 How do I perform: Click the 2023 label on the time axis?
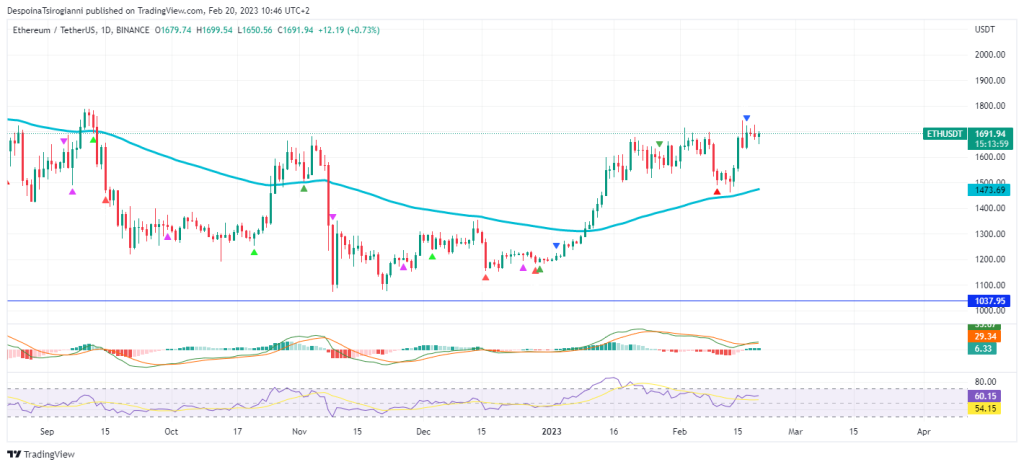(x=552, y=432)
